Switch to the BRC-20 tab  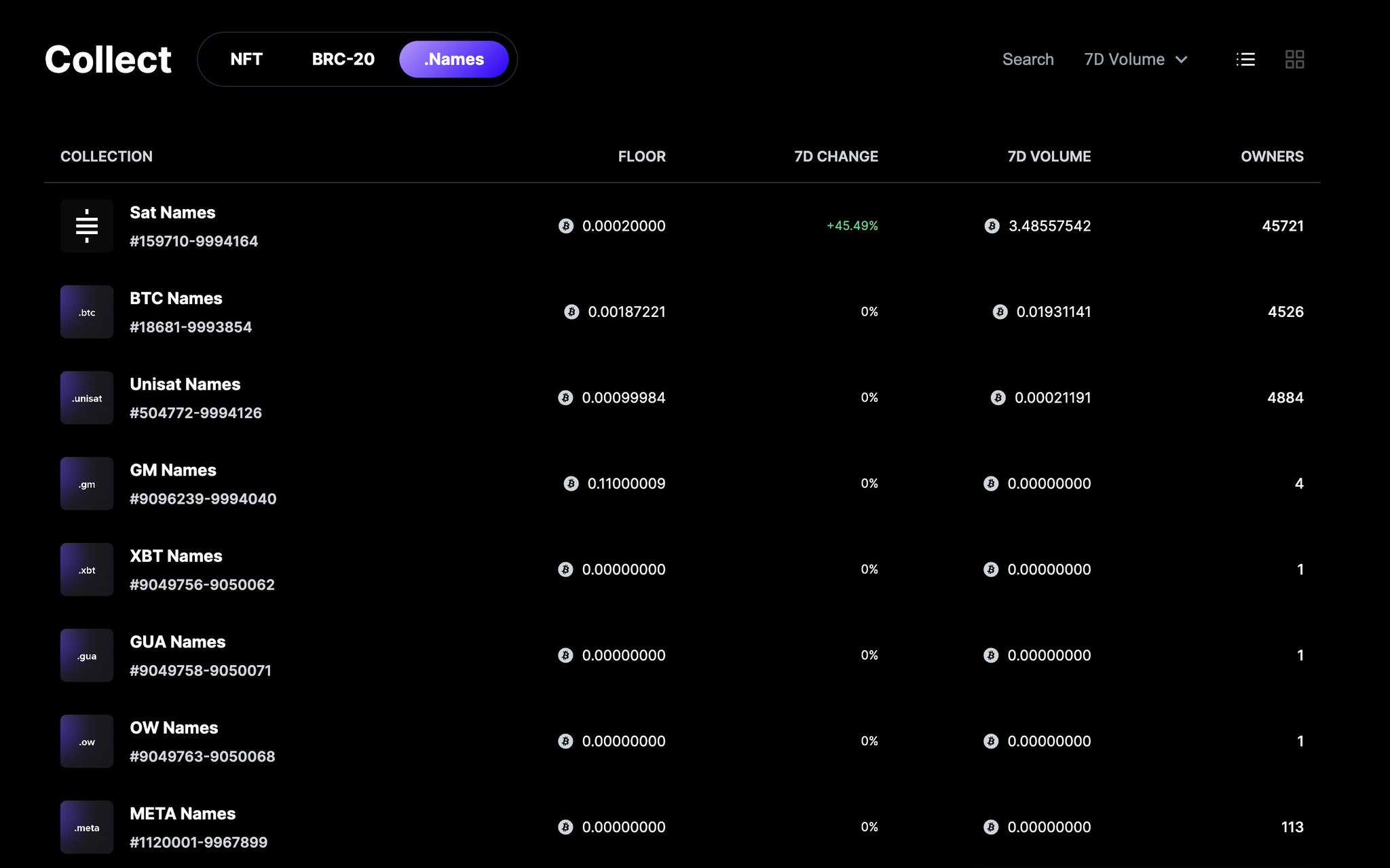pos(343,59)
